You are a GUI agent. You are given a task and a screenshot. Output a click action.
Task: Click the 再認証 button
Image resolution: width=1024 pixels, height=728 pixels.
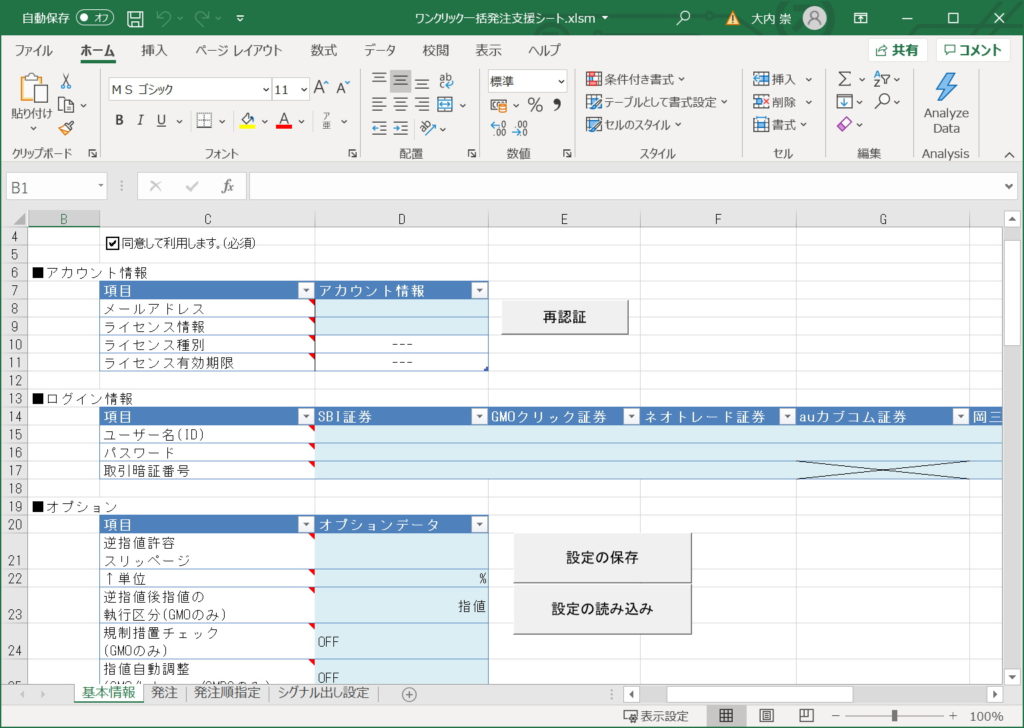564,317
